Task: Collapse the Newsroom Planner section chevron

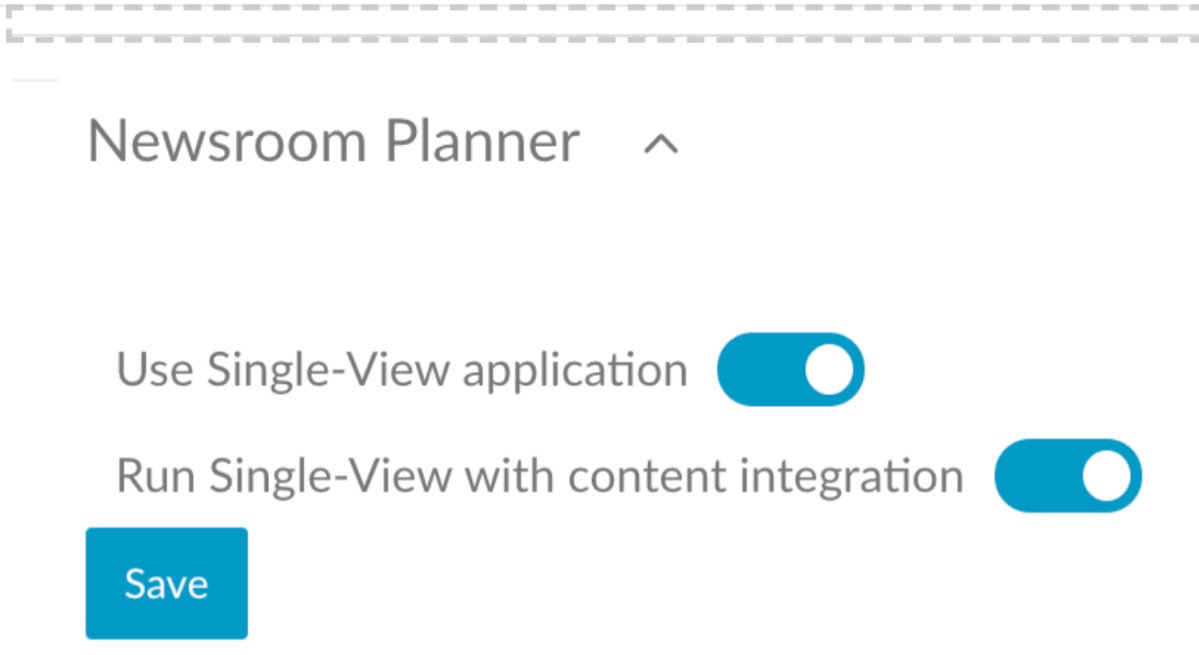Action: [x=661, y=145]
